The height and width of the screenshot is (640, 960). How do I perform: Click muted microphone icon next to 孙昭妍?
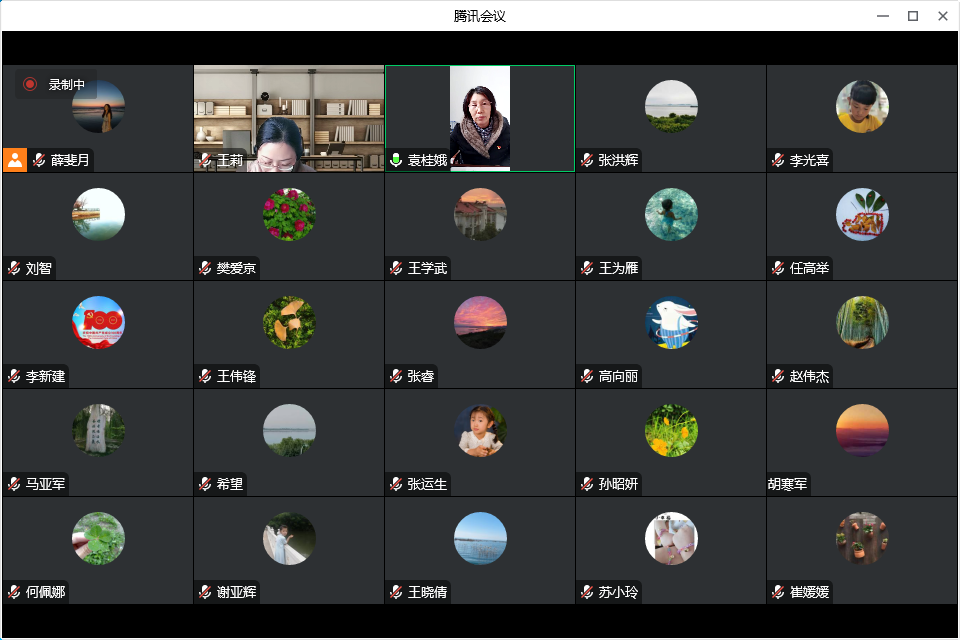[587, 484]
